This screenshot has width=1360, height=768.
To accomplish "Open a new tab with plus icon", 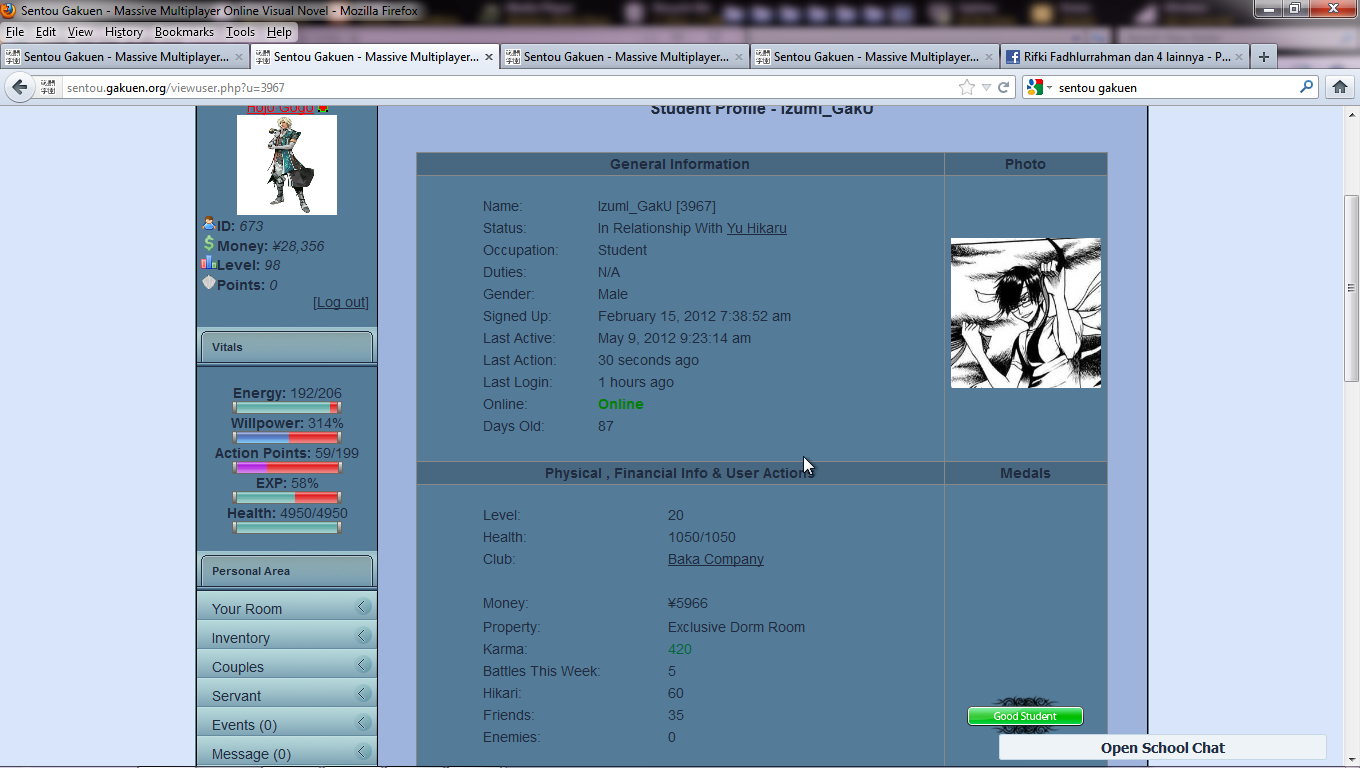I will [x=1264, y=57].
